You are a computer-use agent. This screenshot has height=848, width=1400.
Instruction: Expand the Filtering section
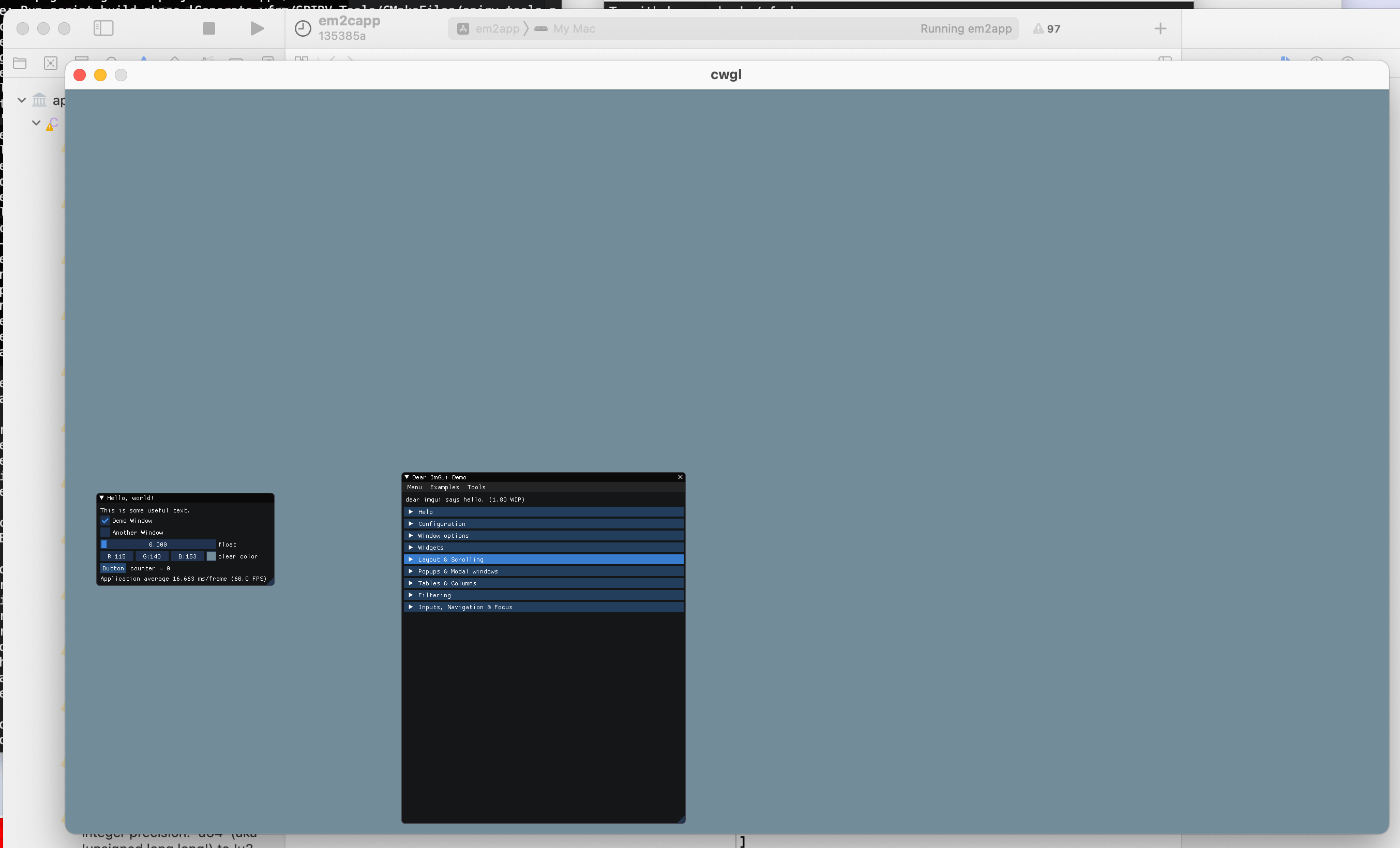tap(544, 595)
